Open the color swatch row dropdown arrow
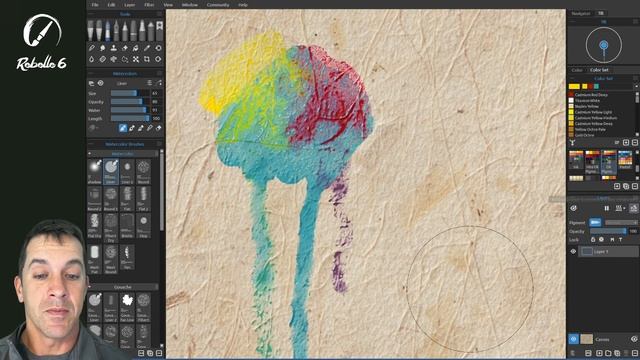Viewport: 640px width, 360px height. click(x=636, y=87)
